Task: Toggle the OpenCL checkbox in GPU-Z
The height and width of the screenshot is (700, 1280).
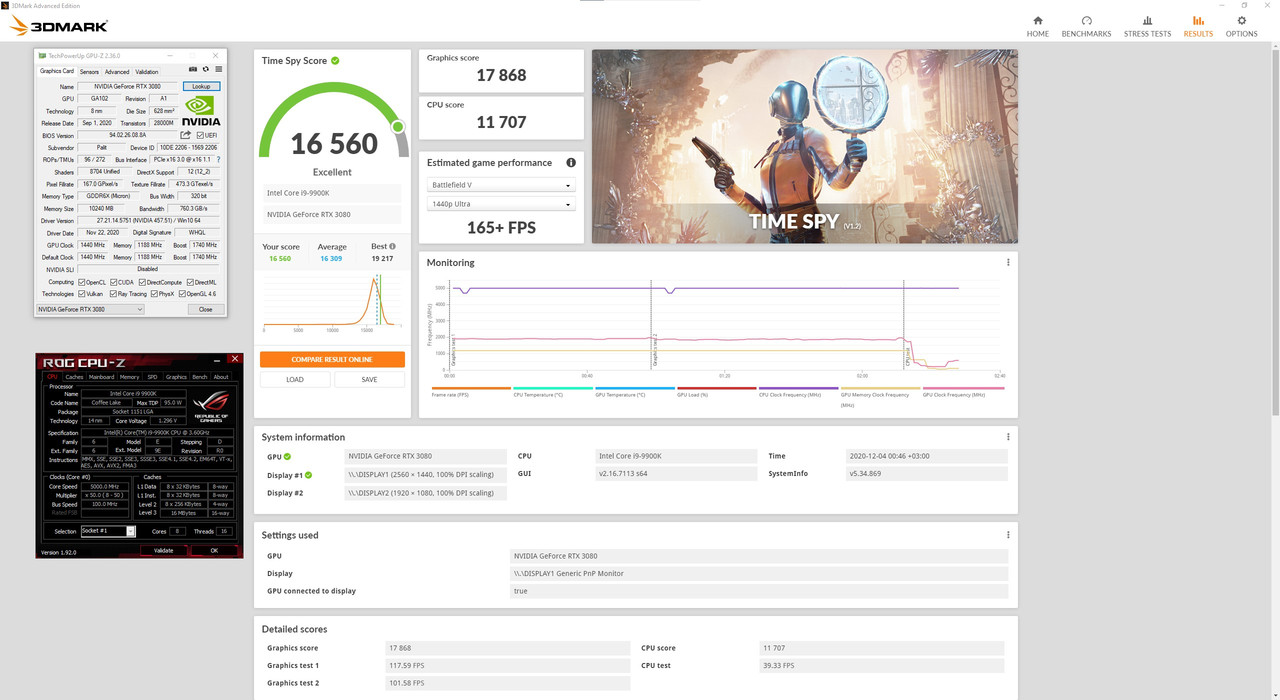Action: point(82,282)
